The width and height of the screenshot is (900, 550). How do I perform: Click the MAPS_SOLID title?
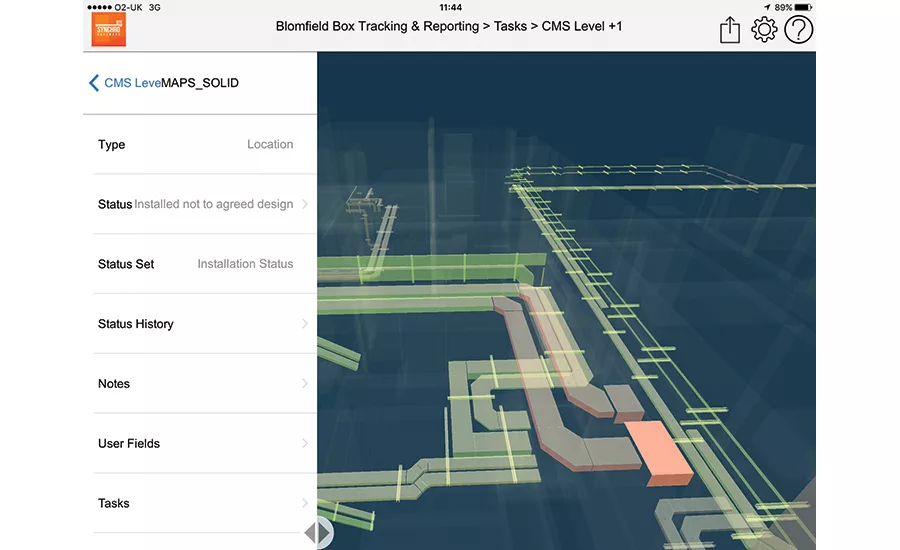[200, 83]
